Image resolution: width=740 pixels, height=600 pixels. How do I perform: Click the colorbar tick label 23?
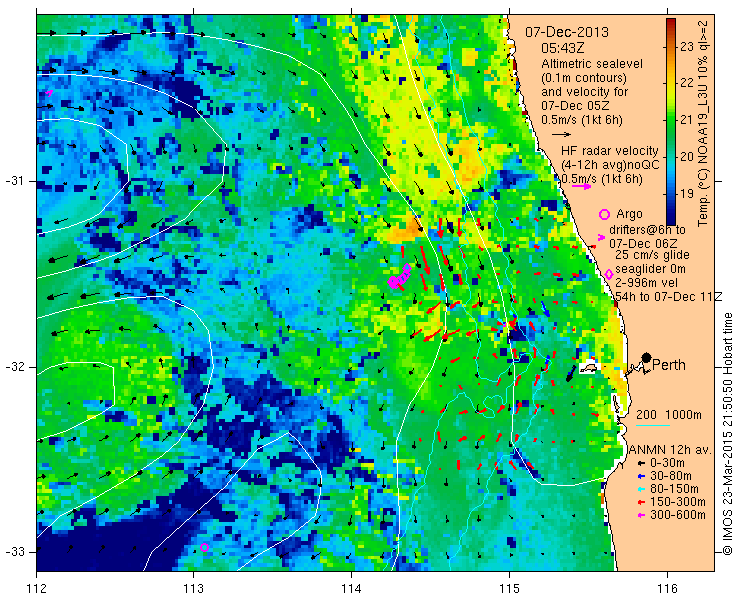(686, 46)
